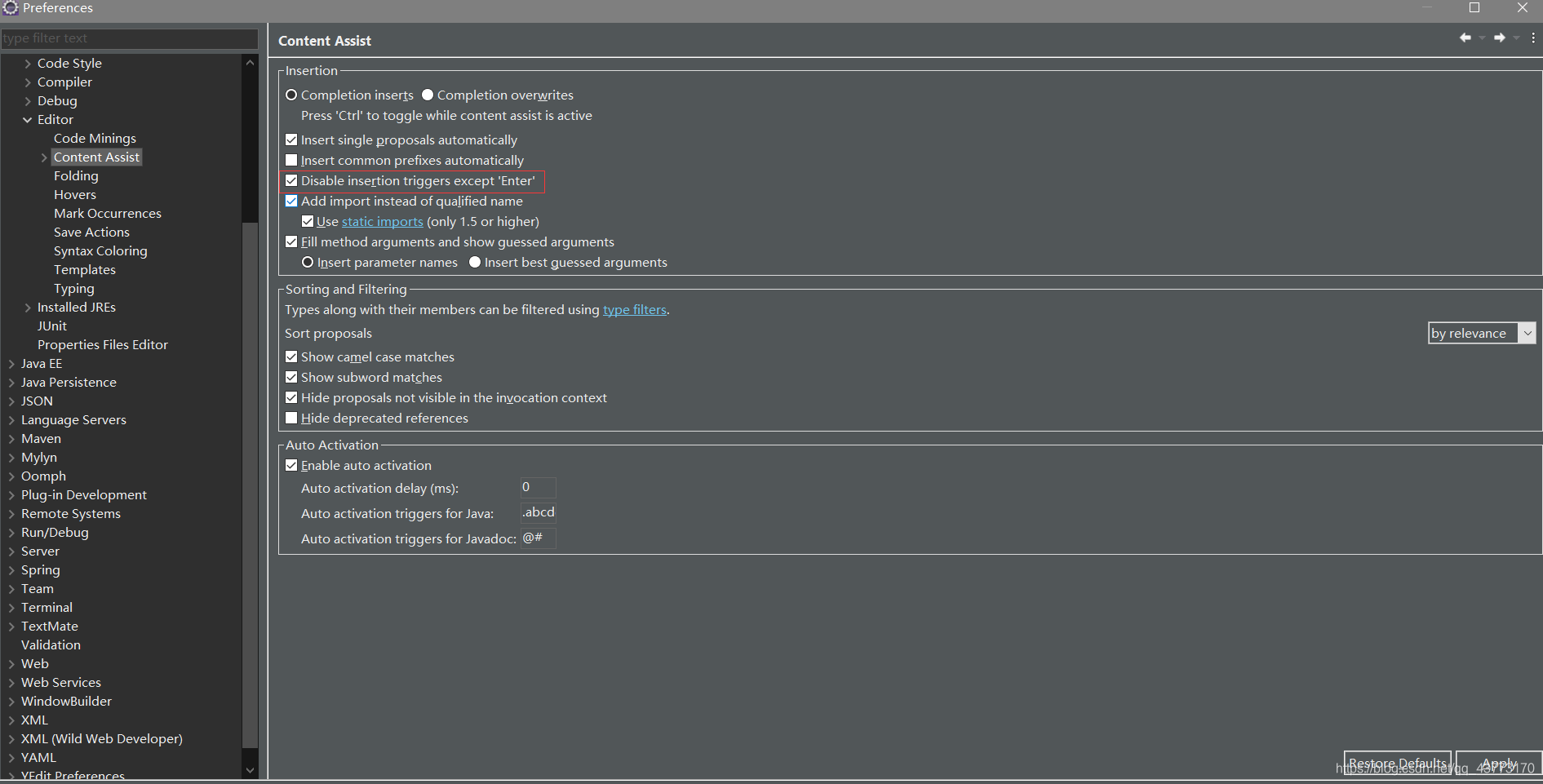Image resolution: width=1543 pixels, height=784 pixels.
Task: Open the type filters link
Action: point(635,309)
